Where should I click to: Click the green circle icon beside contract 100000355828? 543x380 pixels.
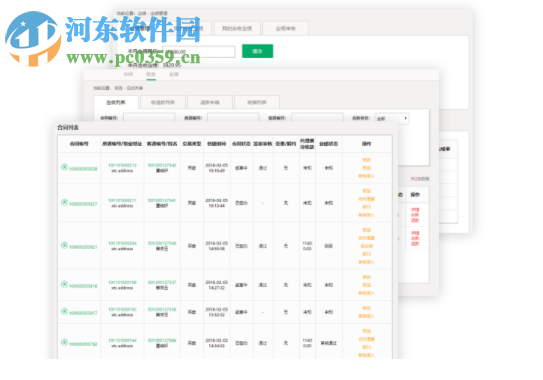64,167
